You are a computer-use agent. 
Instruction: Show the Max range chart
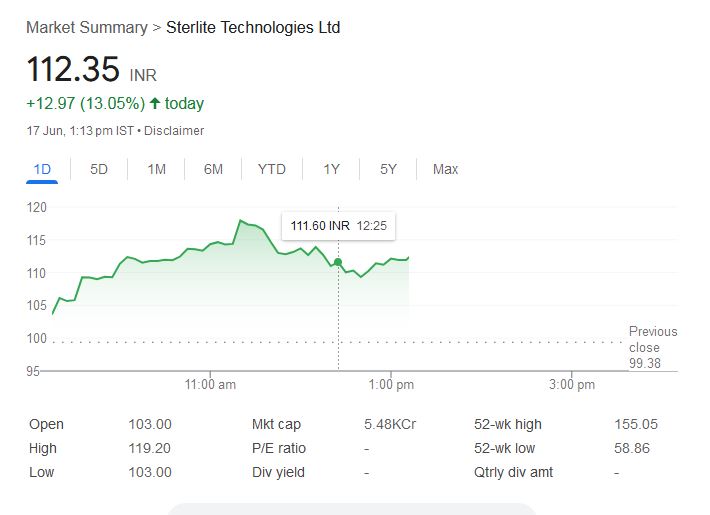pos(445,169)
